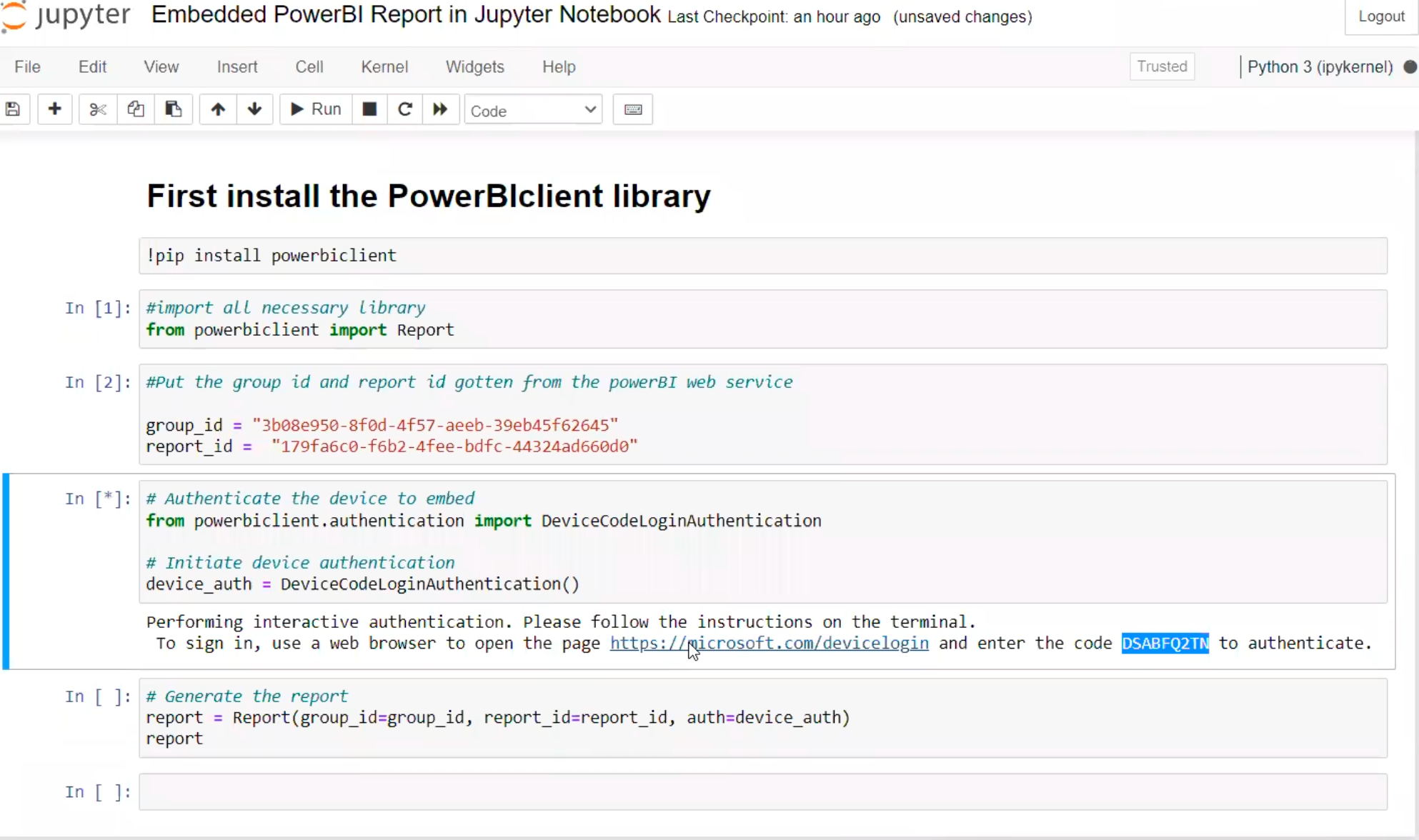
Task: Open the Kernel menu
Action: pyautogui.click(x=384, y=66)
